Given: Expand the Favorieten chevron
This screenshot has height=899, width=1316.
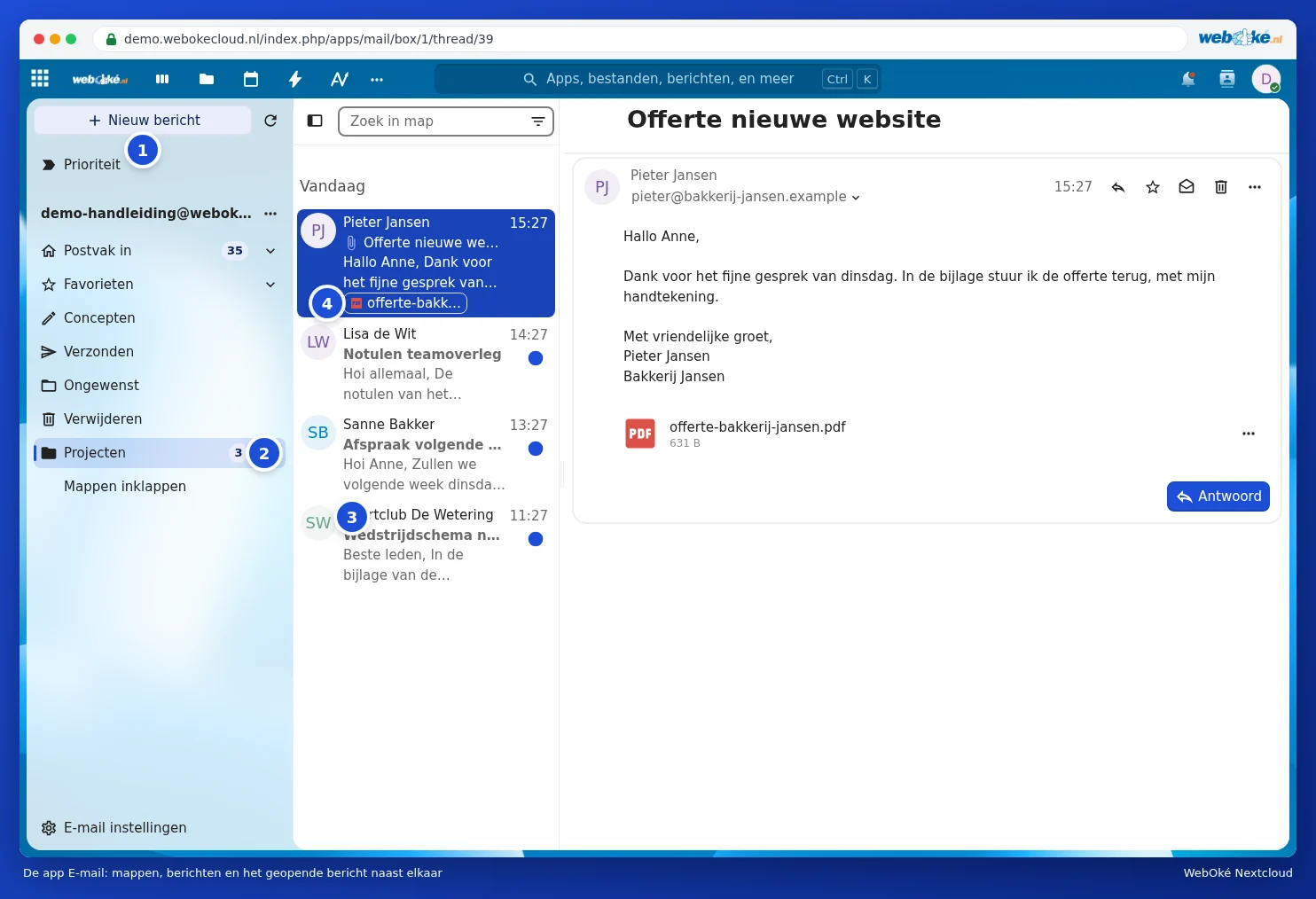Looking at the screenshot, I should point(270,285).
